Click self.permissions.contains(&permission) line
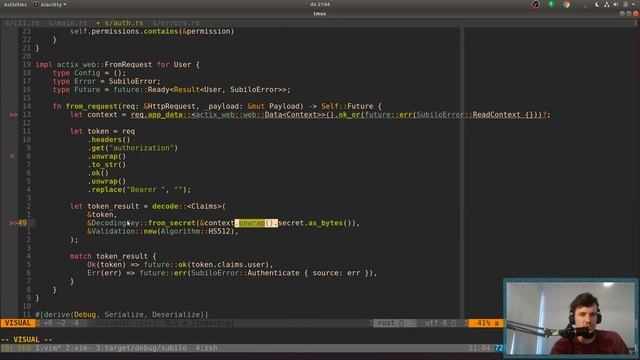 (x=152, y=31)
